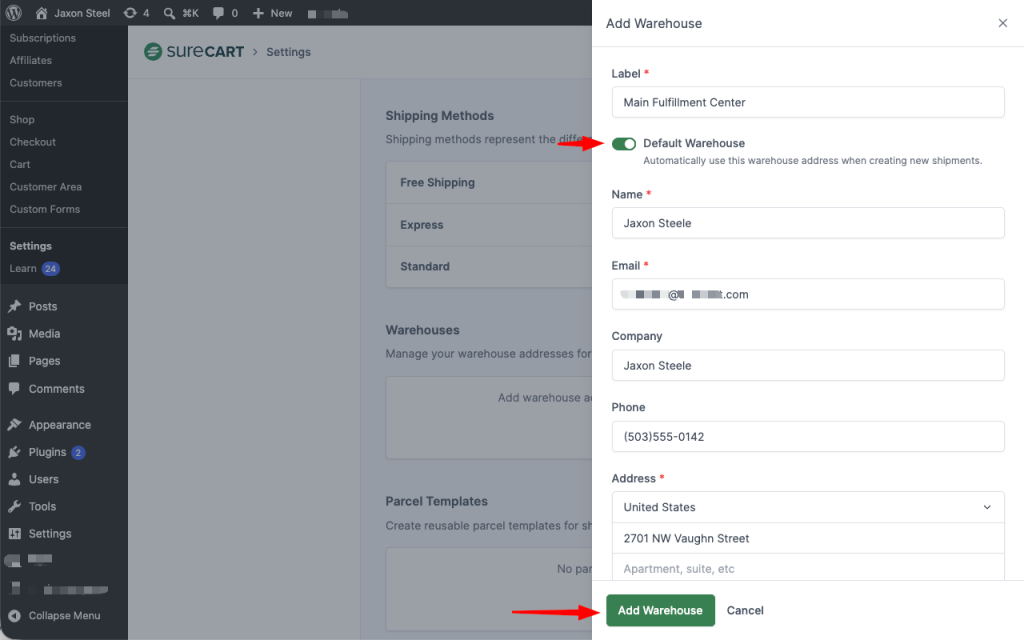
Task: Click the plus New icon in admin bar
Action: [259, 13]
